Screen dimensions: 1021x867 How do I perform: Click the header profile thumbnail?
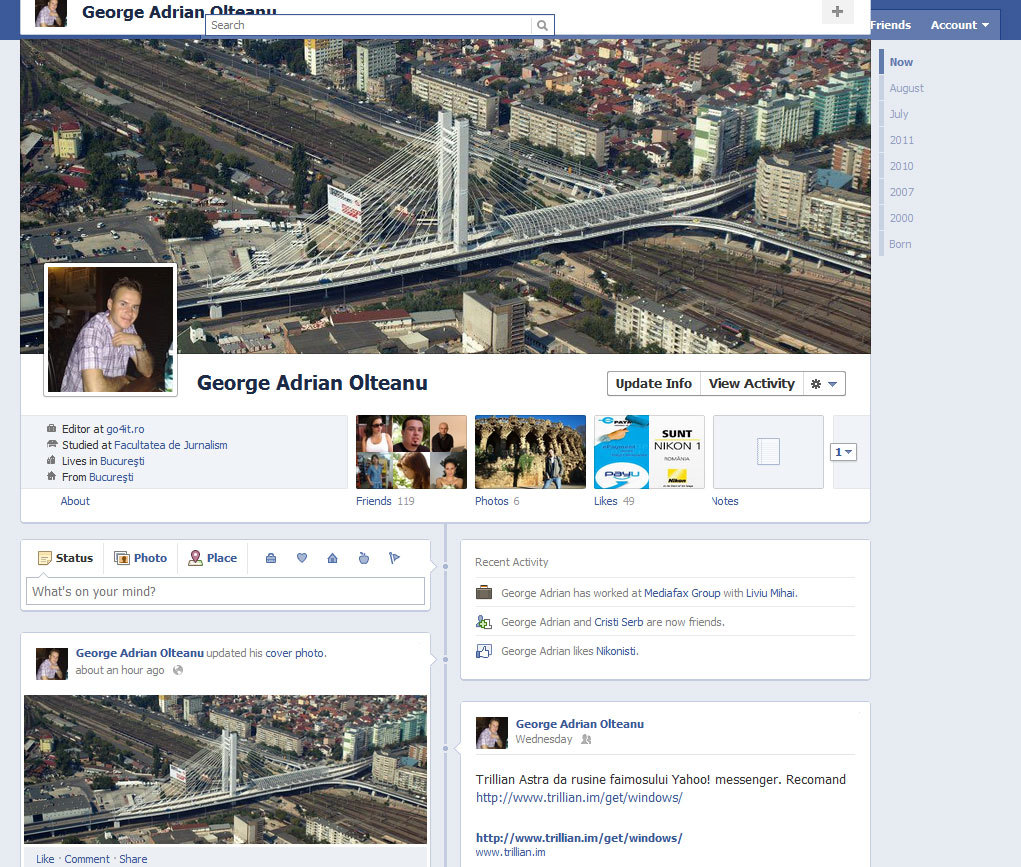click(x=51, y=13)
